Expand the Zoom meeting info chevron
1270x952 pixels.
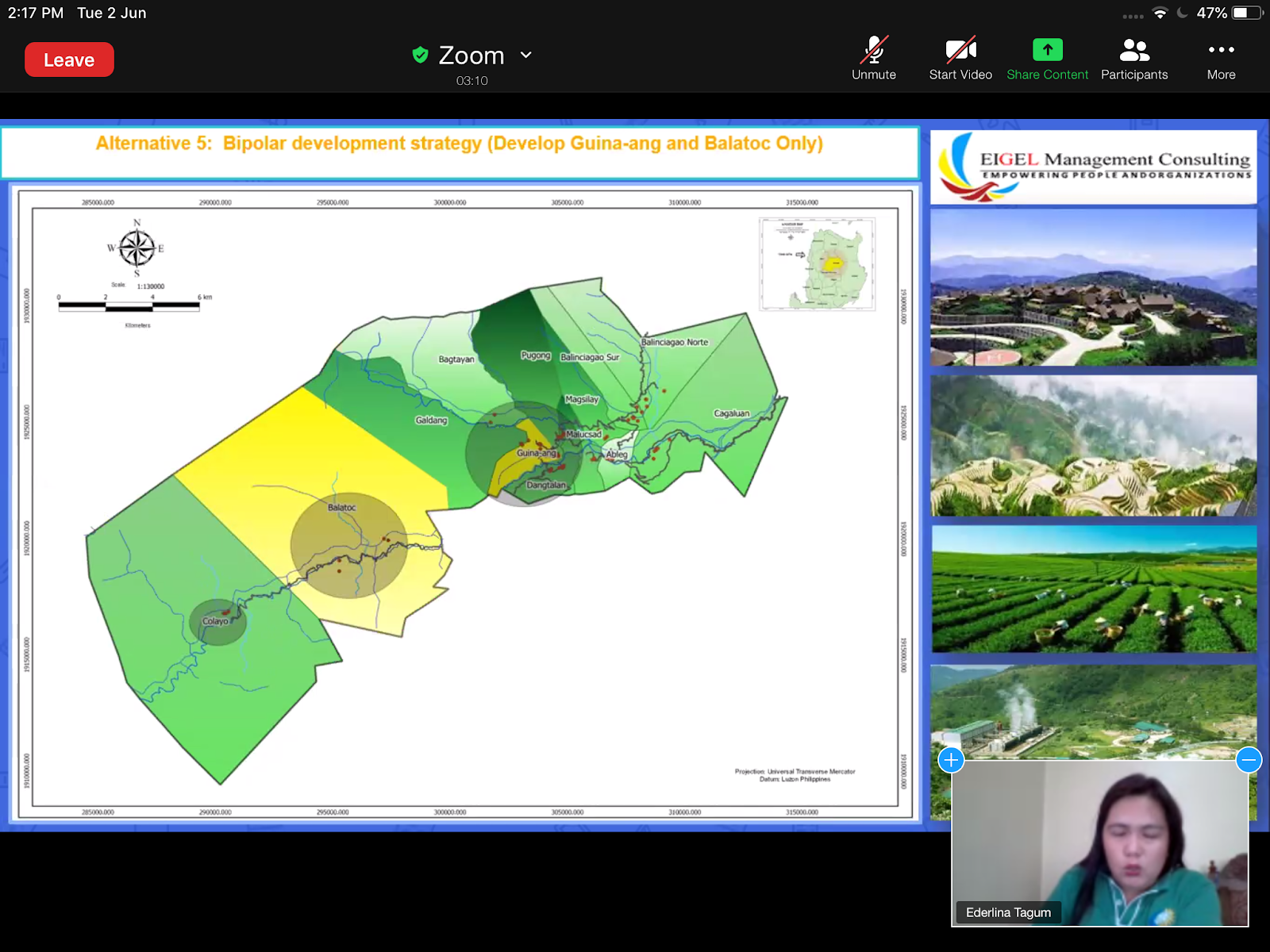click(x=526, y=55)
